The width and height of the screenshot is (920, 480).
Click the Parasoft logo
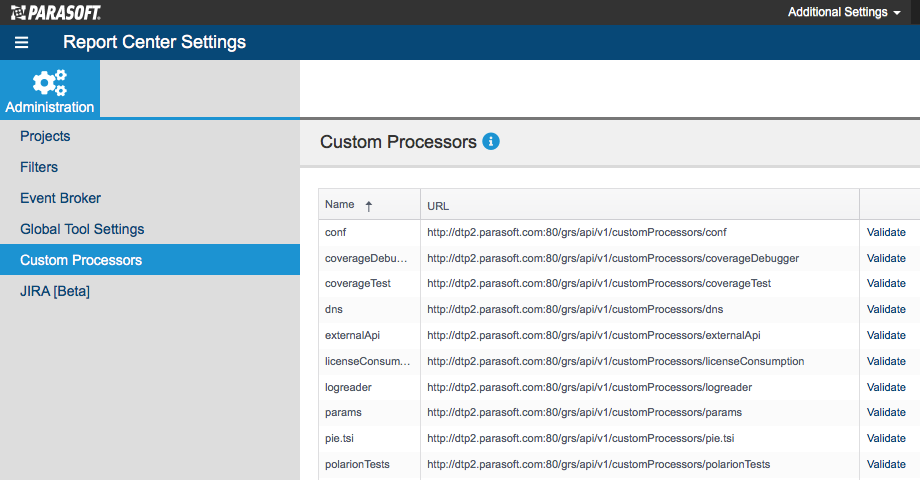pos(56,12)
